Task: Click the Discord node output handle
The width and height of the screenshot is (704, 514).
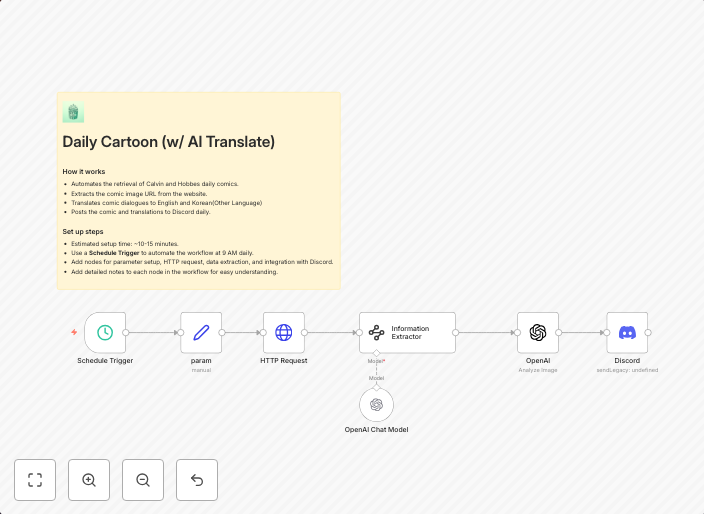Action: (649, 332)
